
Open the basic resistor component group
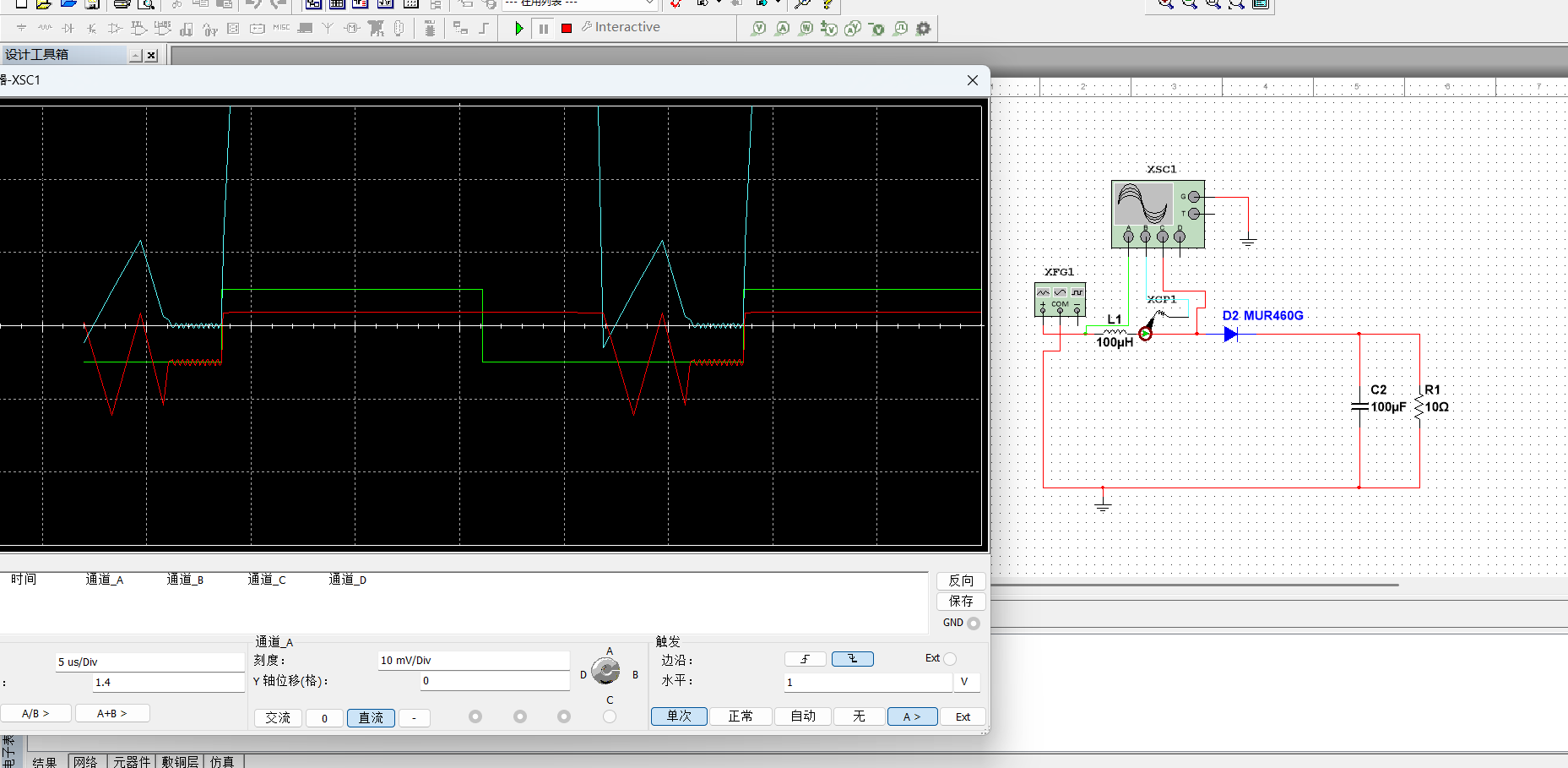click(x=45, y=28)
